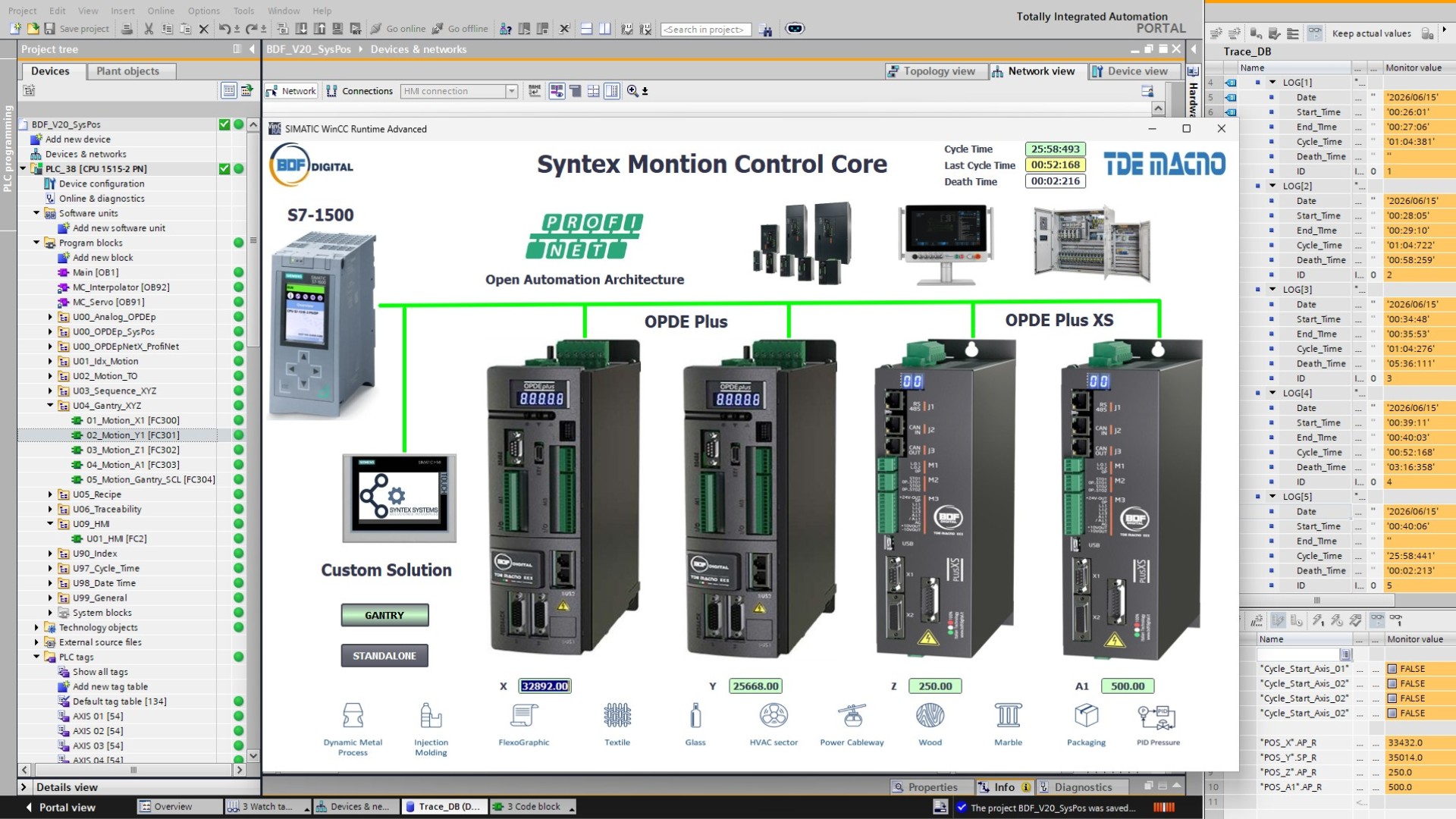Click the print icon in main toolbar
This screenshot has height=819, width=1456.
point(127,29)
